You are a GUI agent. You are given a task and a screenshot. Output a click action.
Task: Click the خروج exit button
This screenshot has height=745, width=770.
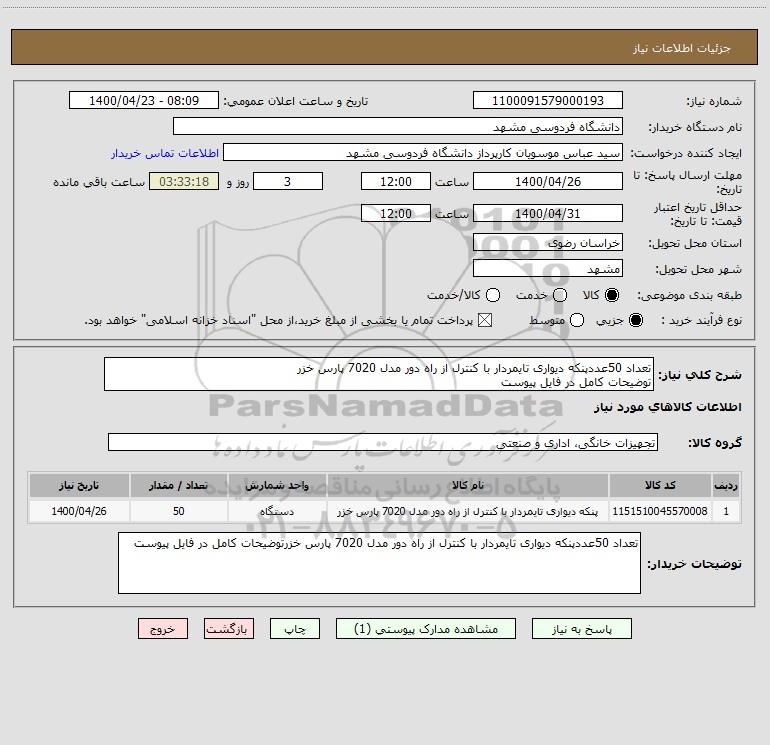coord(163,629)
